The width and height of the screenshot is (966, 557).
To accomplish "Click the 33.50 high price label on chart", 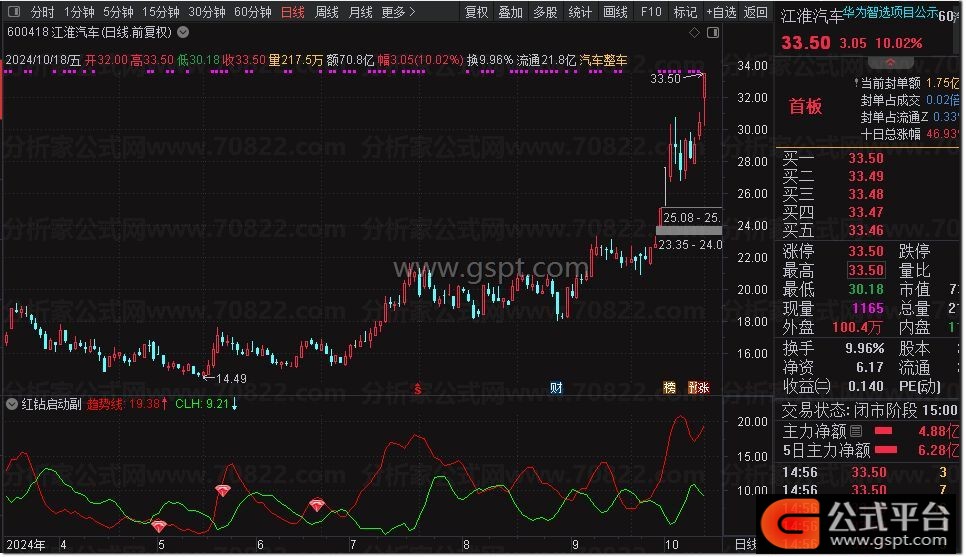I will pos(665,78).
